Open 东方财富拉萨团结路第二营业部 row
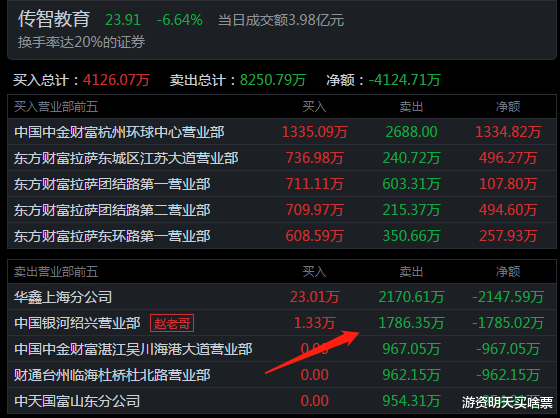Viewport: 560px width, 418px height. click(x=282, y=210)
